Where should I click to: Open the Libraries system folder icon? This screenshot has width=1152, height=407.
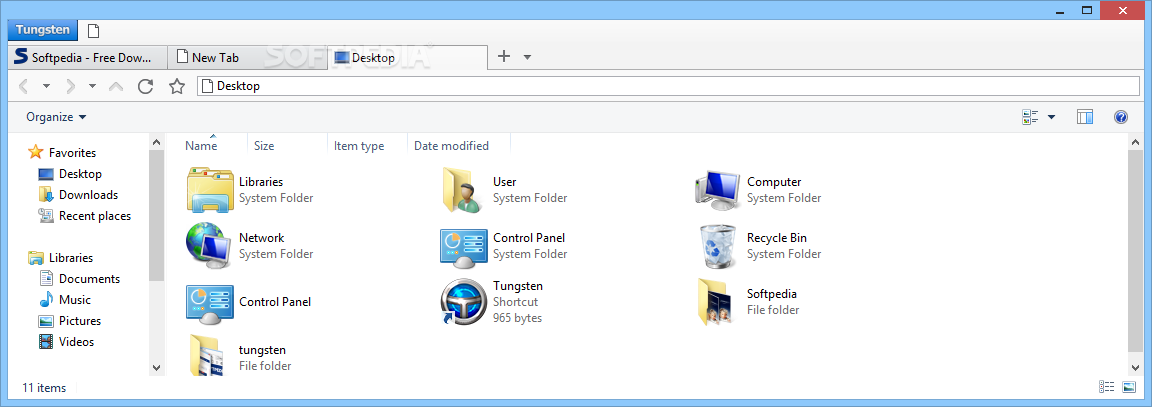(211, 190)
